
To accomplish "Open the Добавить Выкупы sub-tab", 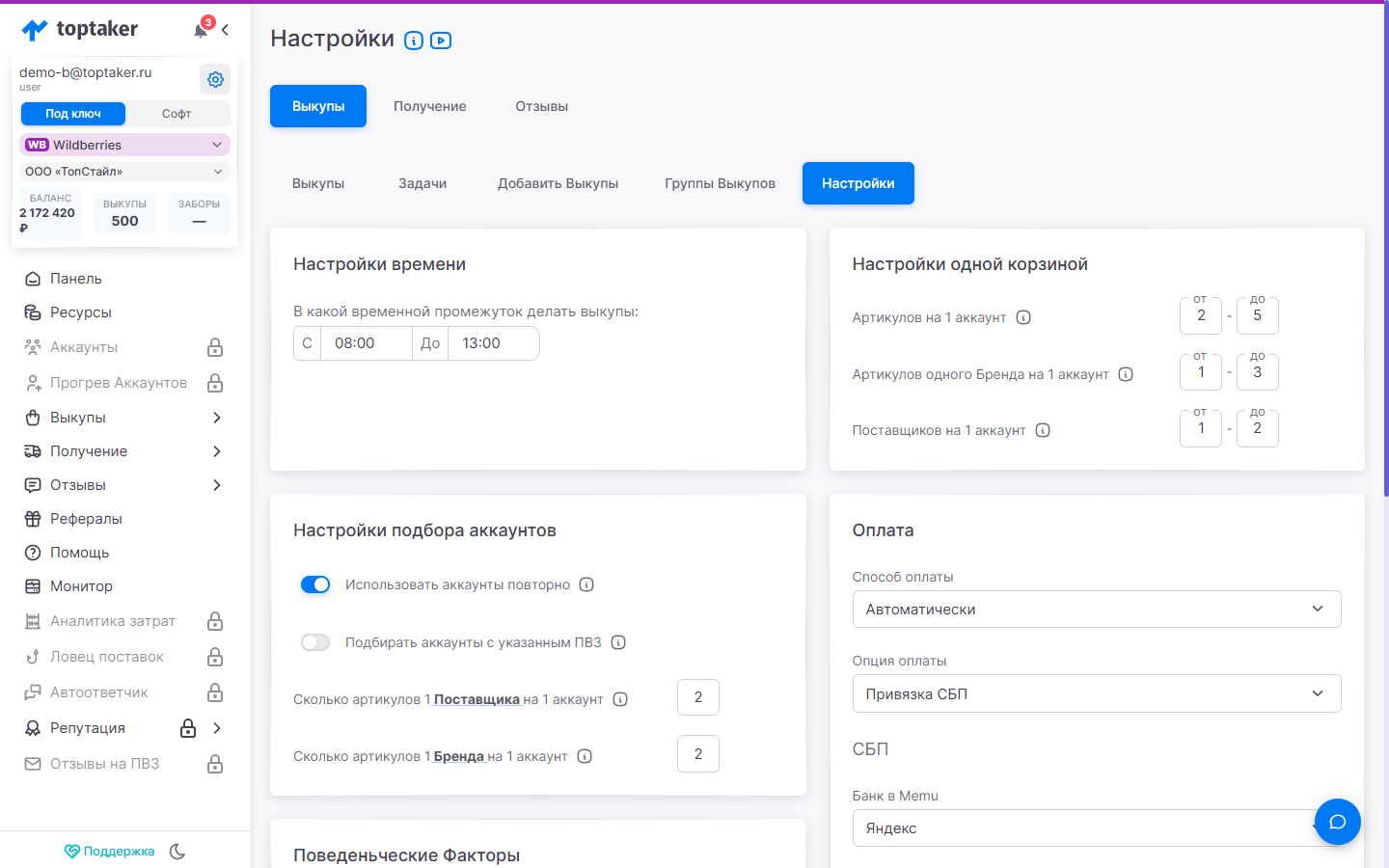I will (x=558, y=183).
